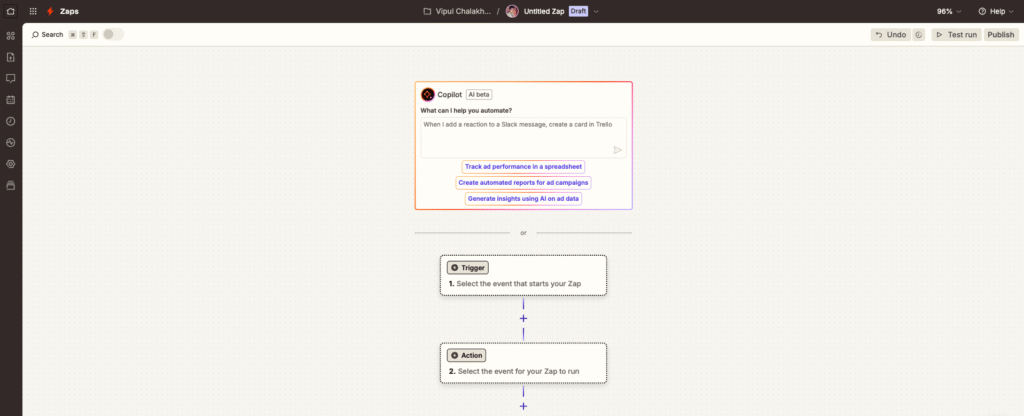
Task: Click the AI beta tag
Action: point(479,95)
